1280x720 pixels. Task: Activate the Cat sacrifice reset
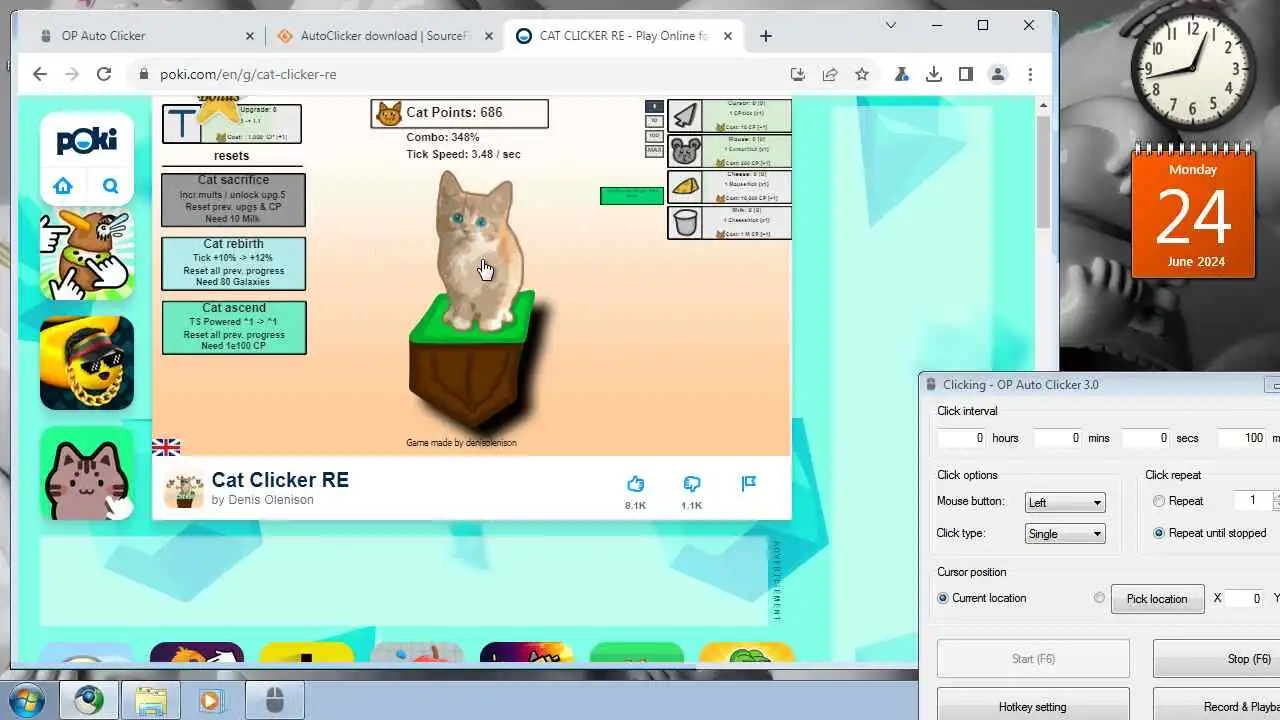(233, 200)
